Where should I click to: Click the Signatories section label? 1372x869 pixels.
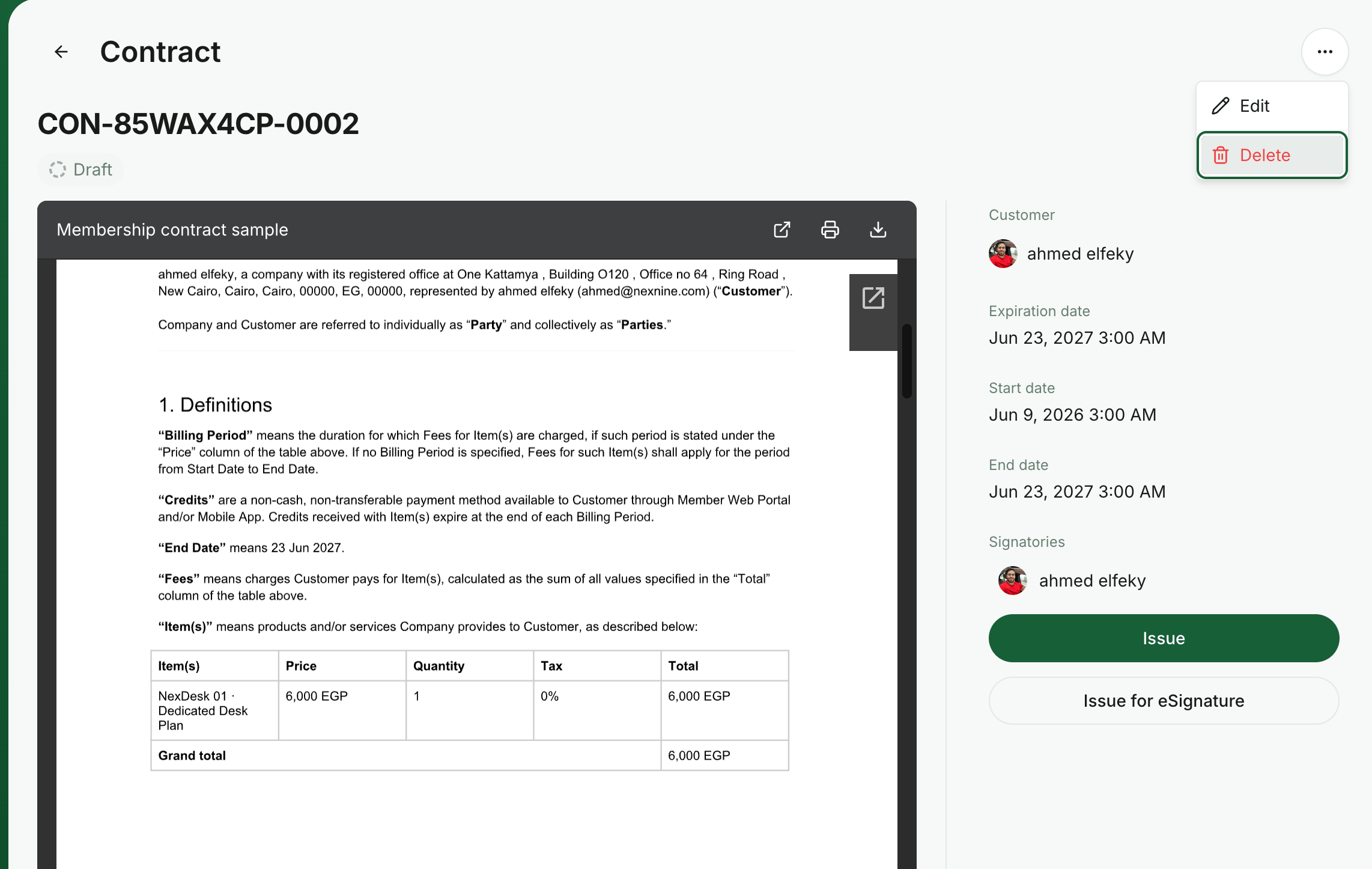(x=1027, y=542)
